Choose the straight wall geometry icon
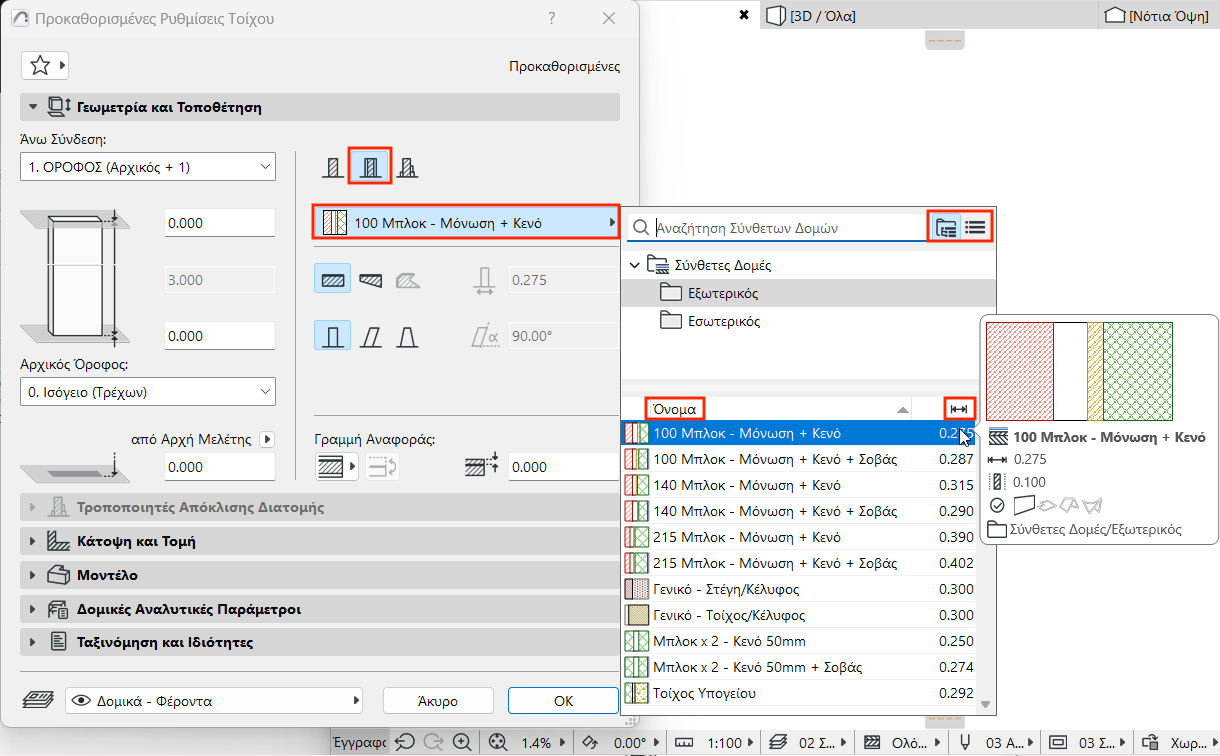Viewport: 1220px width, 756px height. pyautogui.click(x=333, y=280)
